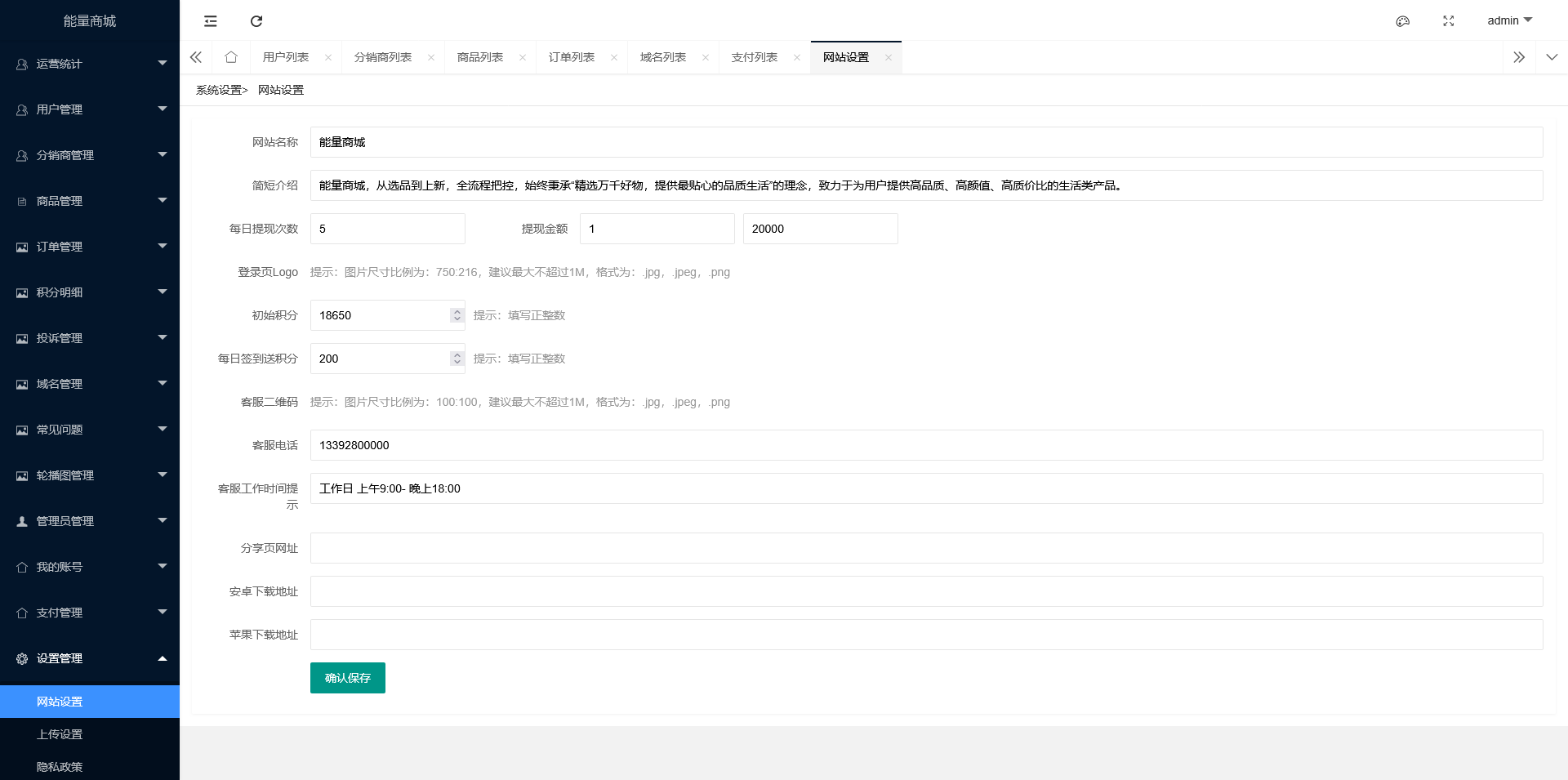
Task: Go to the home tab icon
Action: [x=231, y=57]
